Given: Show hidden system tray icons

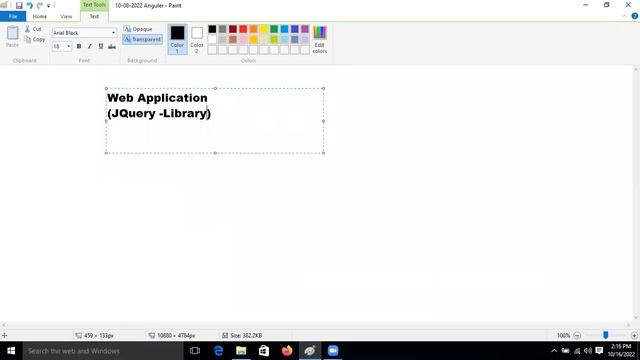Looking at the screenshot, I should [554, 351].
